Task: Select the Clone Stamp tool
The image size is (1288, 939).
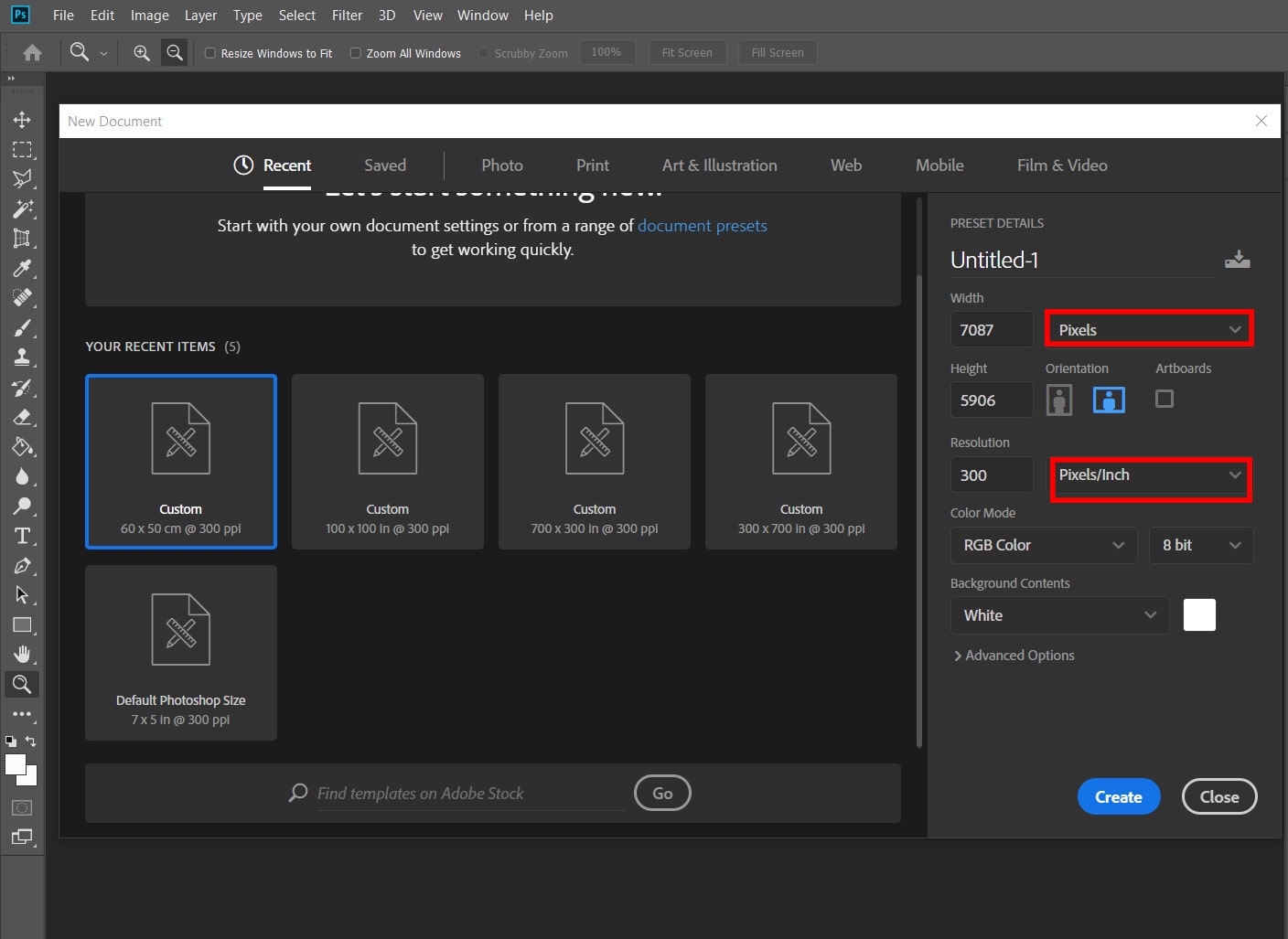Action: [22, 357]
